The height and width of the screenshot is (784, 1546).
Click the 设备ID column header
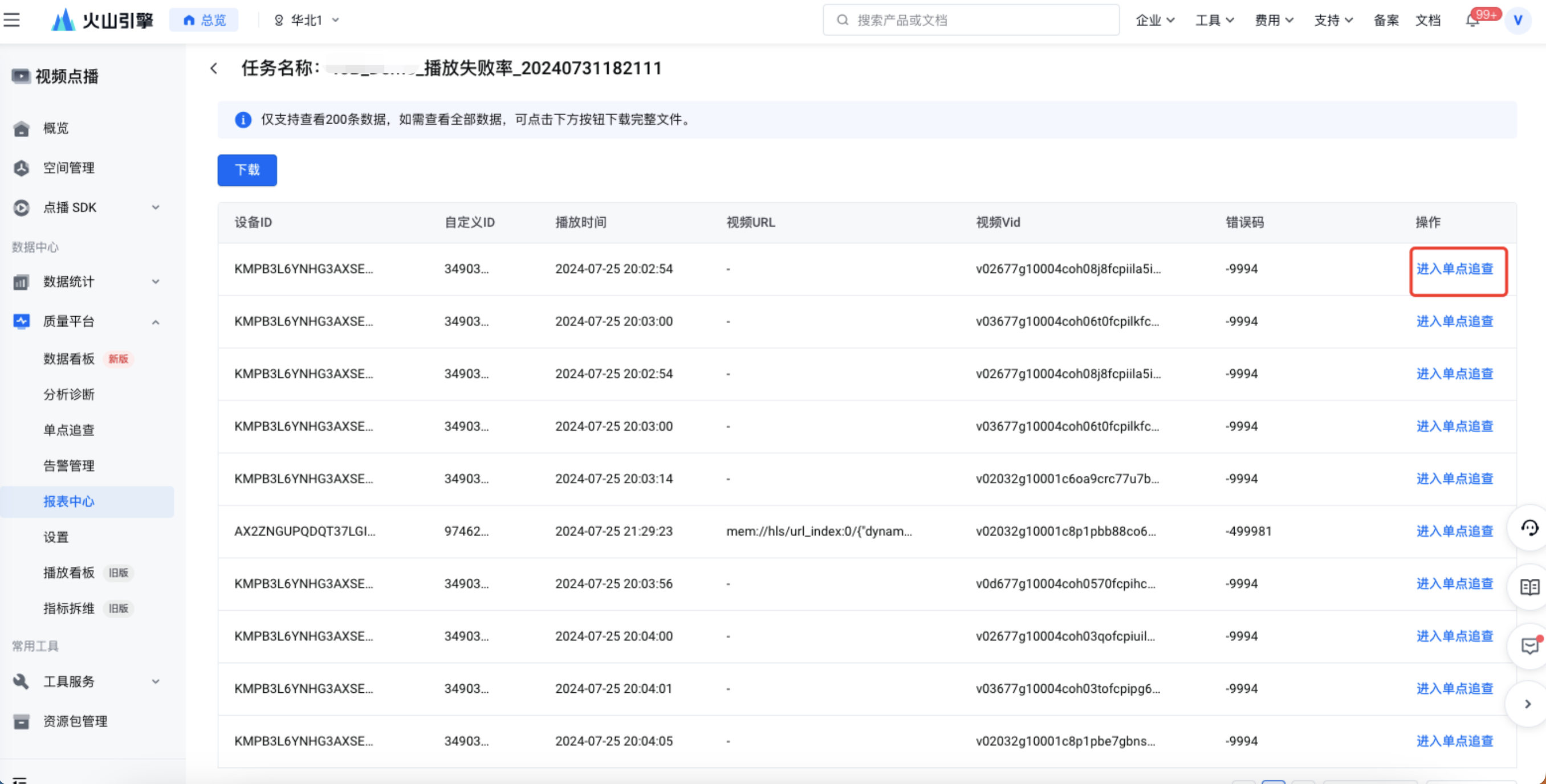tap(253, 223)
